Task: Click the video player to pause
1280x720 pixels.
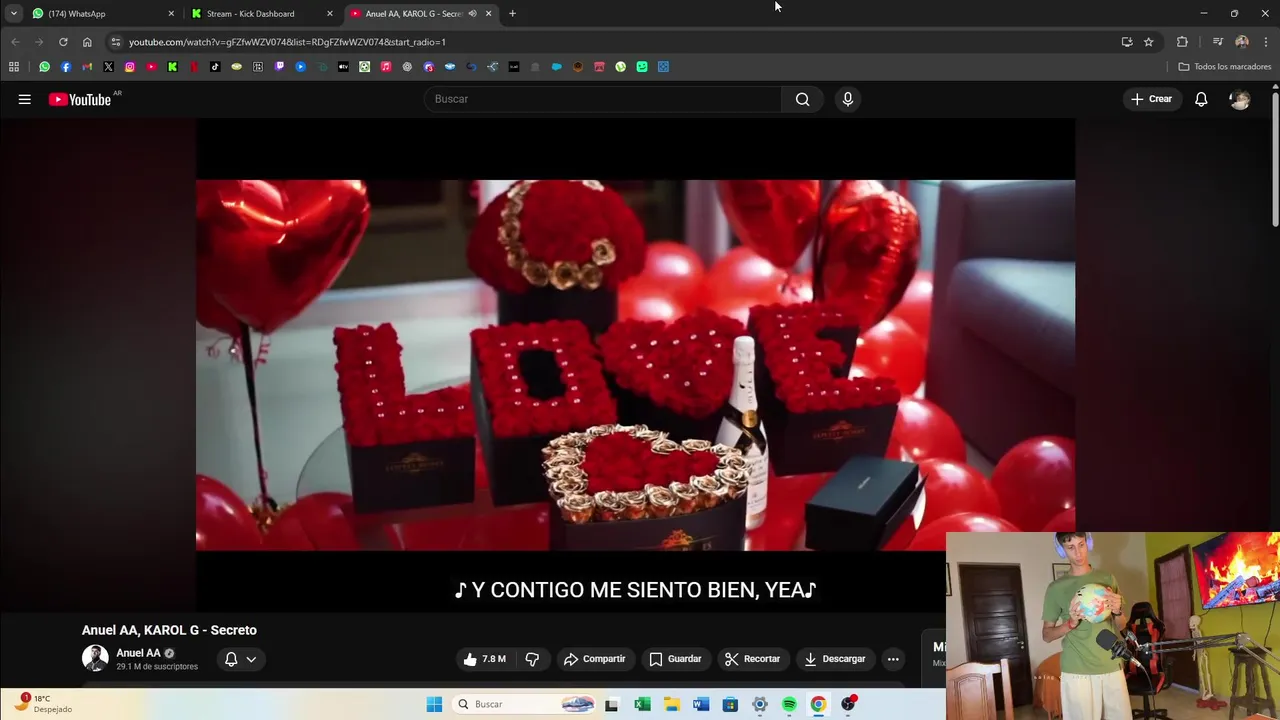Action: click(x=635, y=365)
